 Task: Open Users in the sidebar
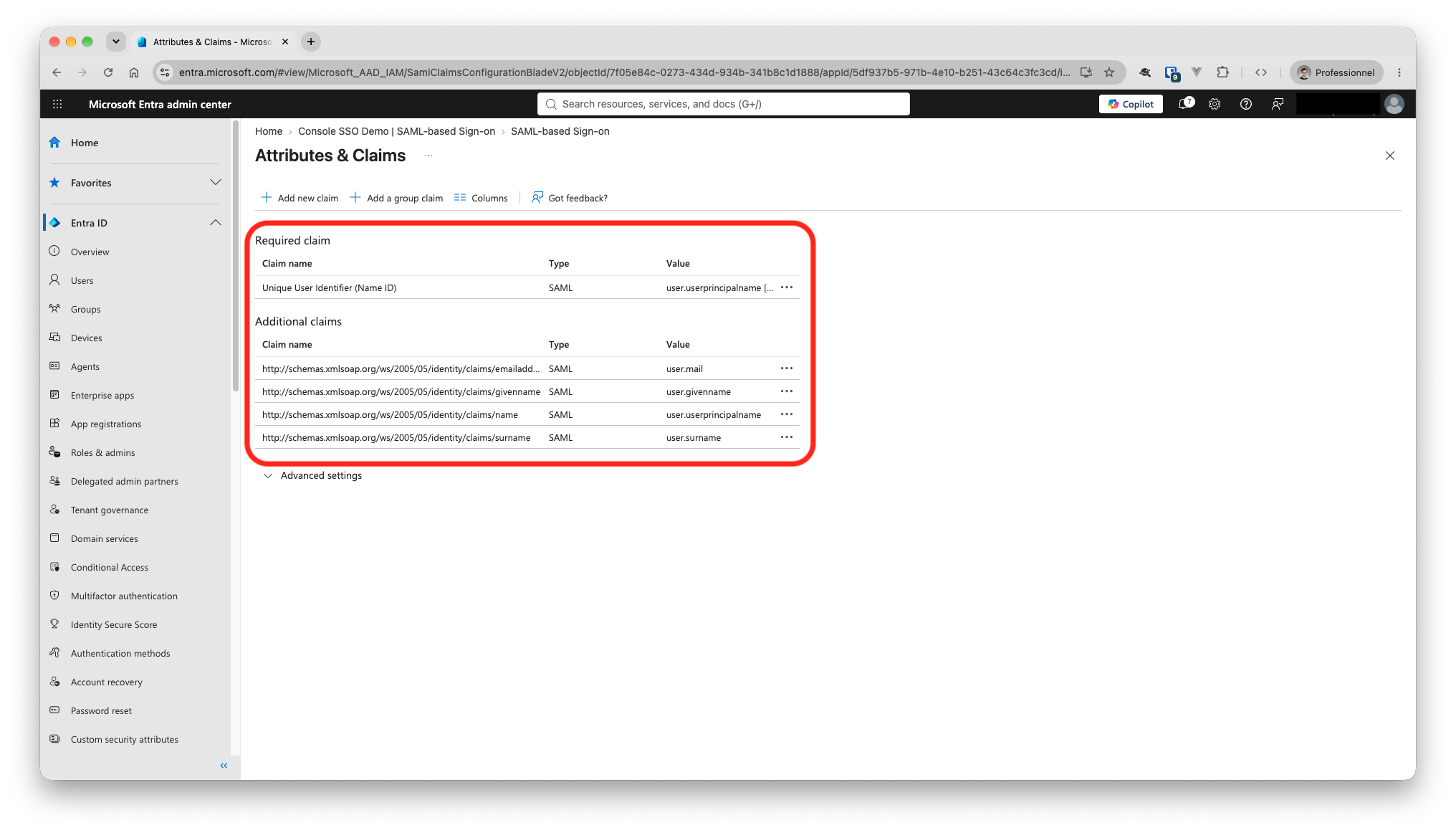pyautogui.click(x=82, y=280)
